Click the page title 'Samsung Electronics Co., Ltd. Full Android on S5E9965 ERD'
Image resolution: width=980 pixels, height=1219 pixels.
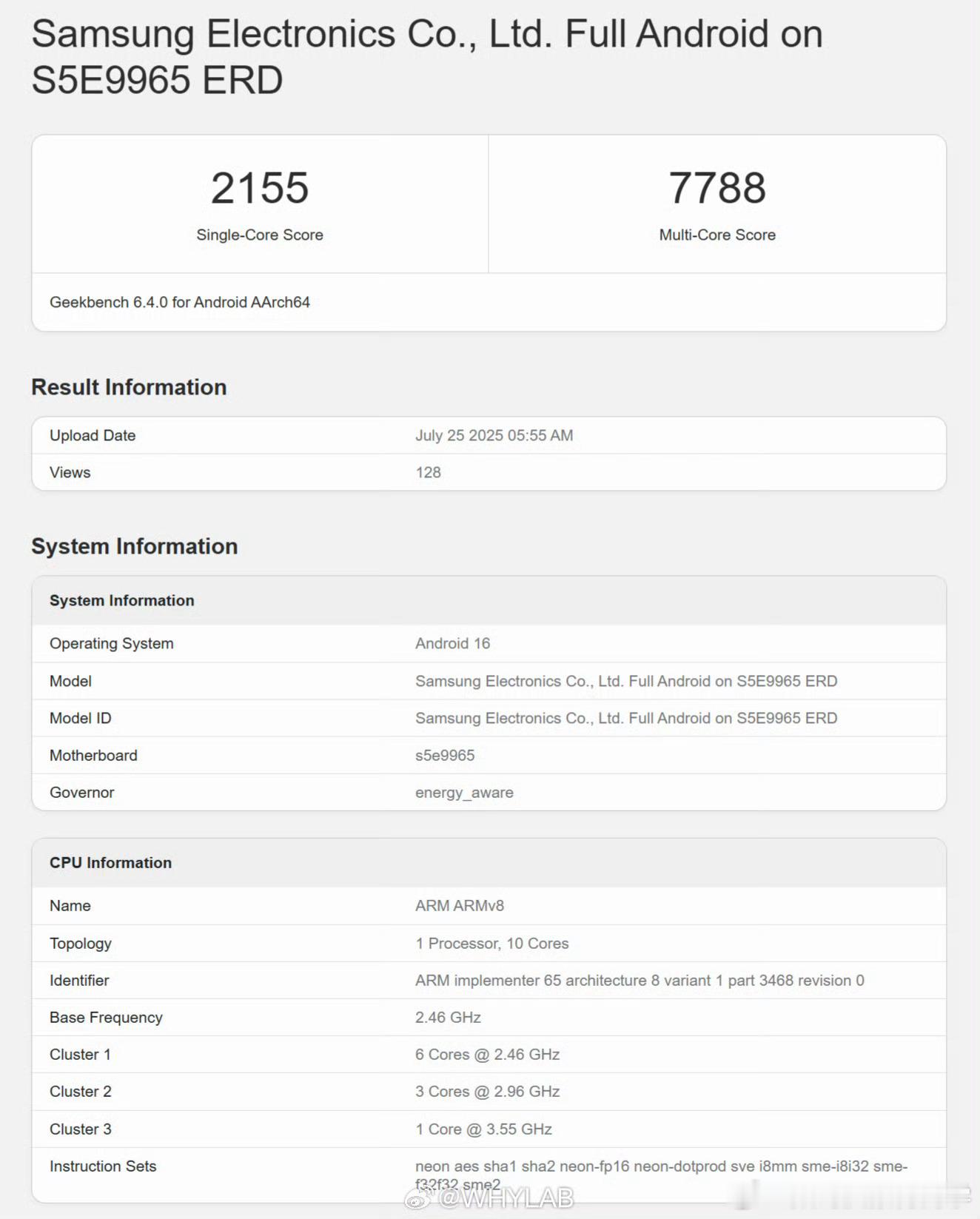(x=427, y=57)
